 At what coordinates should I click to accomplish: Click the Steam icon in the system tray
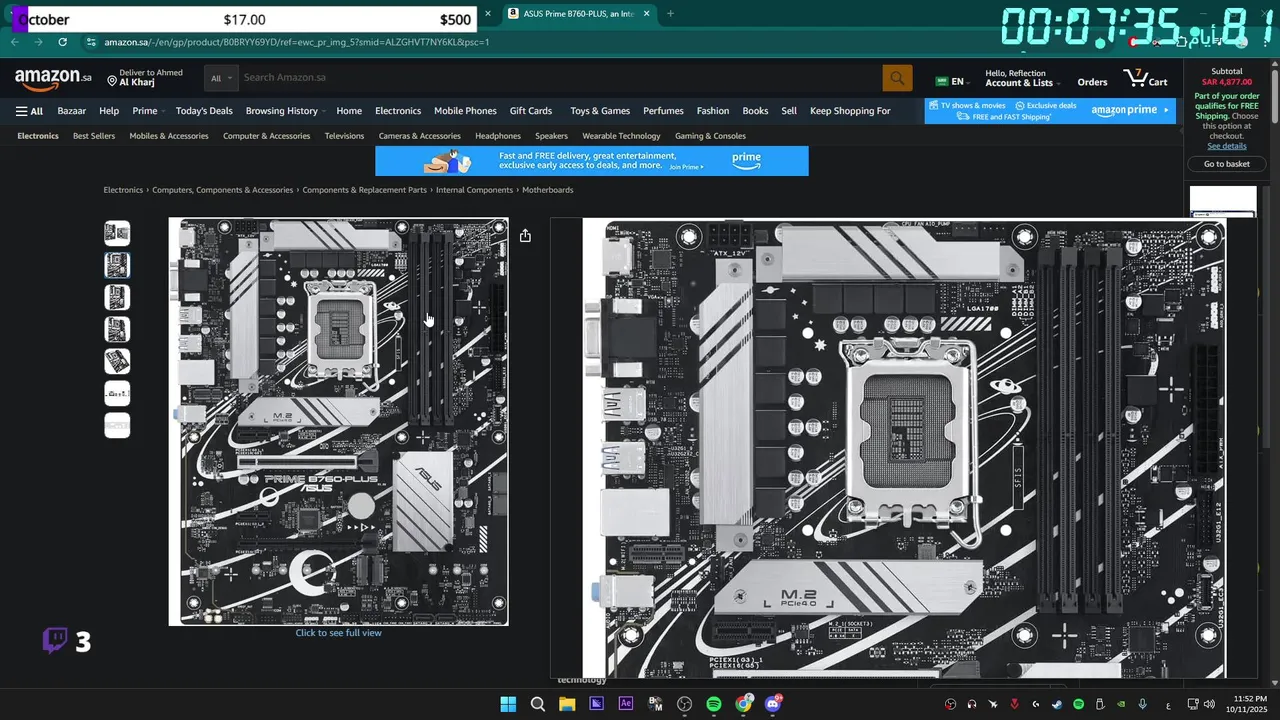click(1057, 704)
